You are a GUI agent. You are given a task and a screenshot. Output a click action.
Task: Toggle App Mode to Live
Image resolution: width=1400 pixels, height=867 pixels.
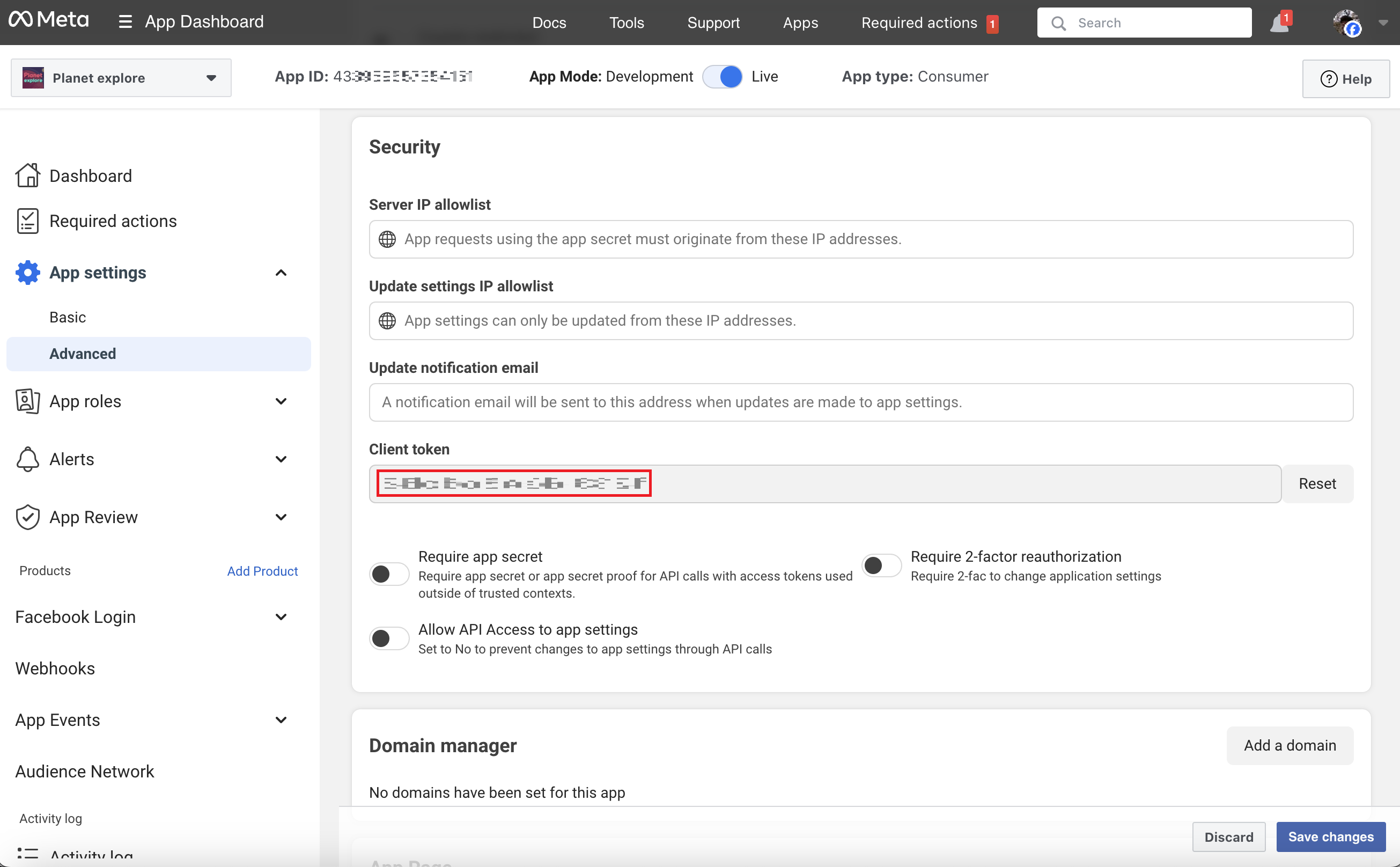(x=723, y=77)
